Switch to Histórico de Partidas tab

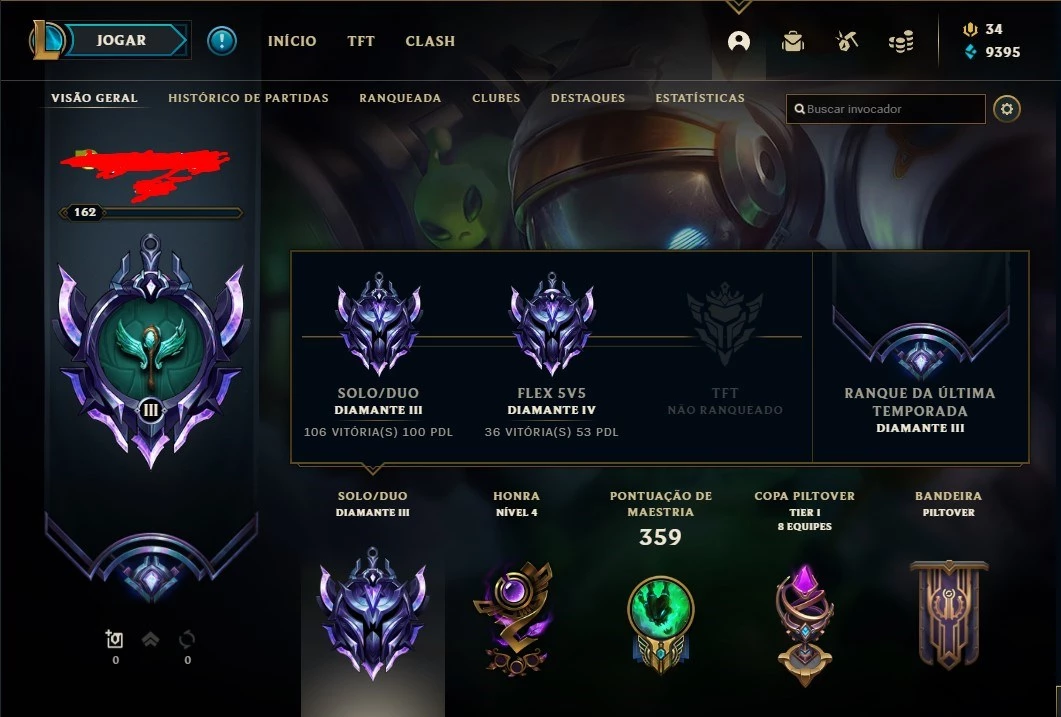pos(248,98)
